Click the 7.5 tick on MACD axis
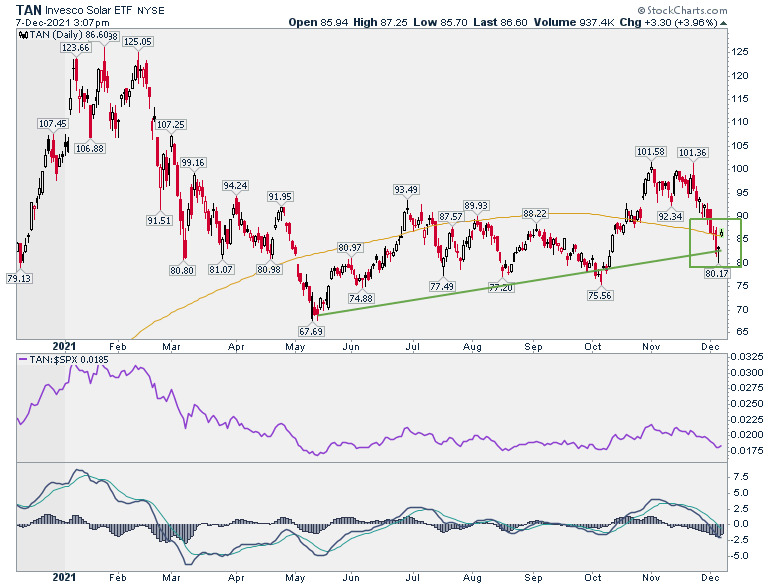 pos(741,477)
